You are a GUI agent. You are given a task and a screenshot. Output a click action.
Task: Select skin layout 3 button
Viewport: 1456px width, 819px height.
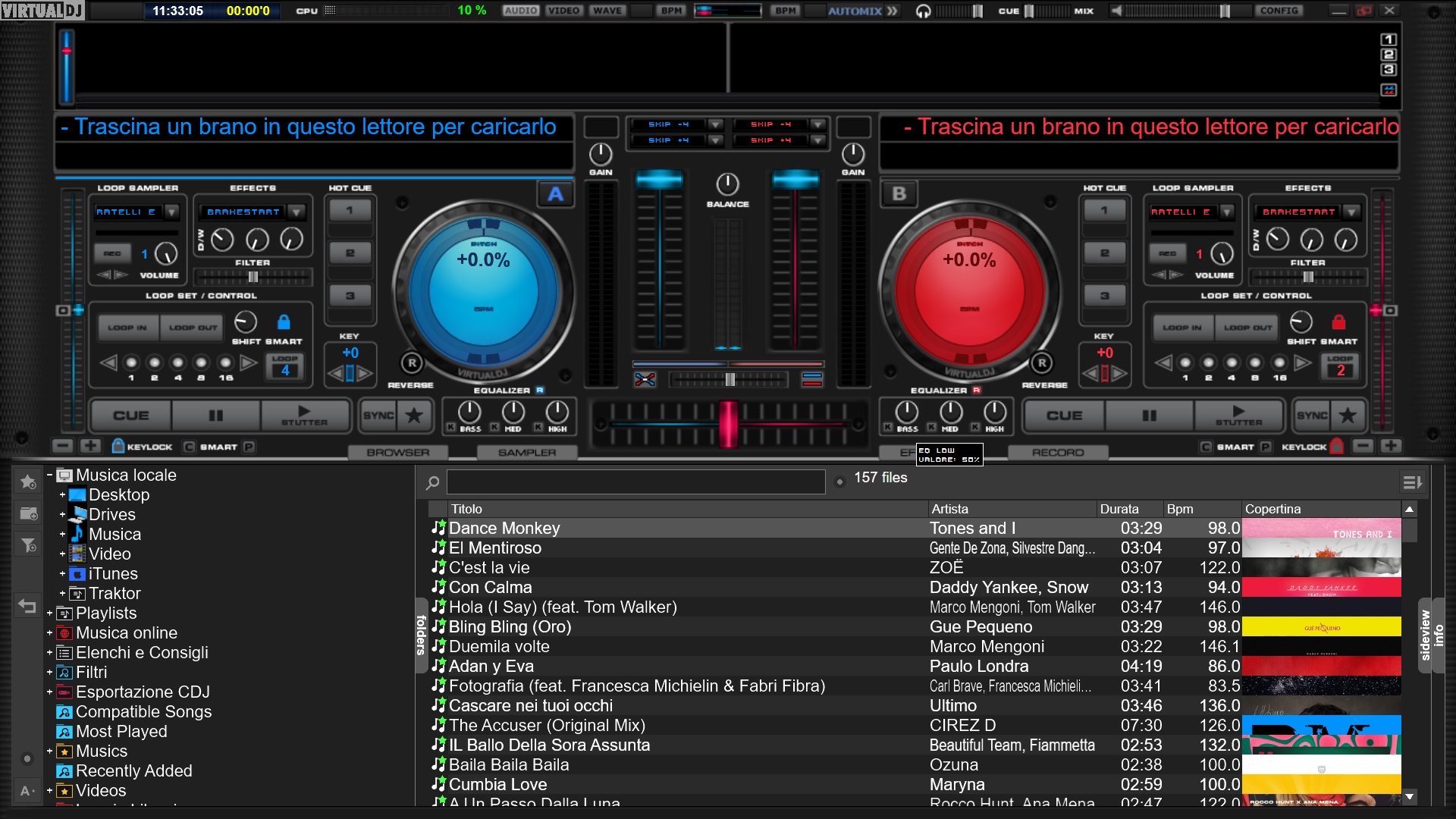coord(1389,70)
